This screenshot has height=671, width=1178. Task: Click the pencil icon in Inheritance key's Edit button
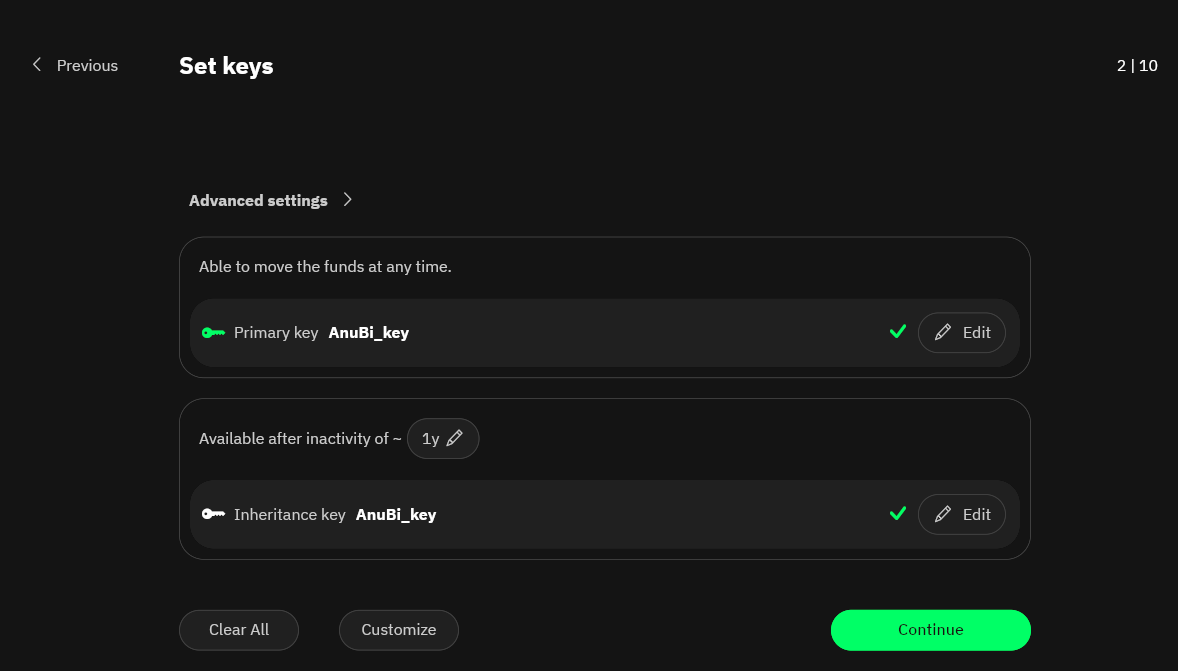click(x=942, y=515)
